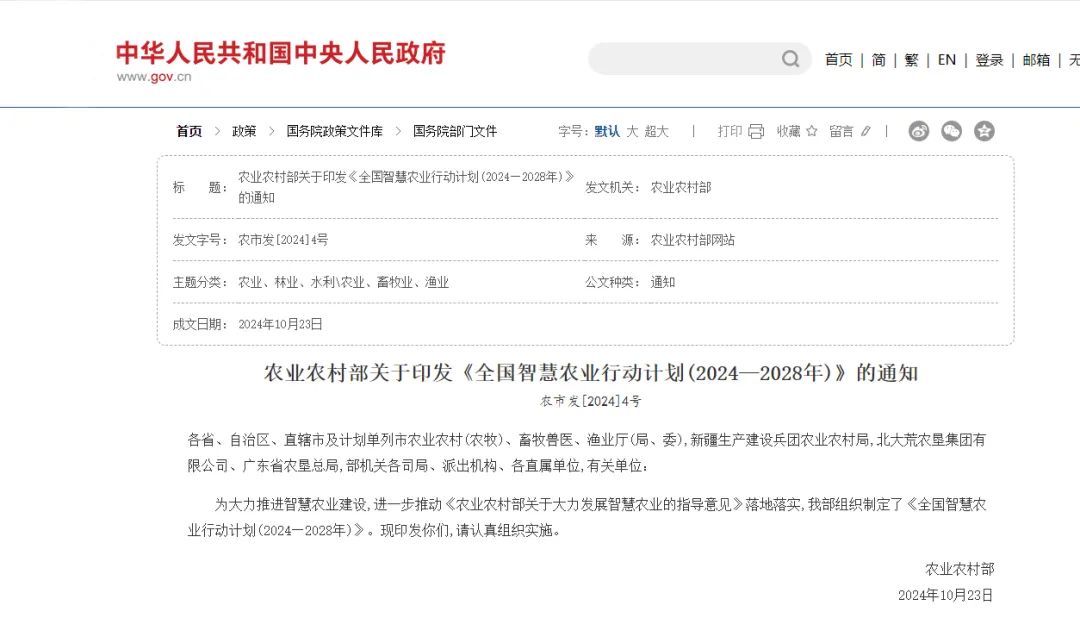This screenshot has width=1080, height=618.
Task: Switch to simplified Chinese 简
Action: click(878, 60)
